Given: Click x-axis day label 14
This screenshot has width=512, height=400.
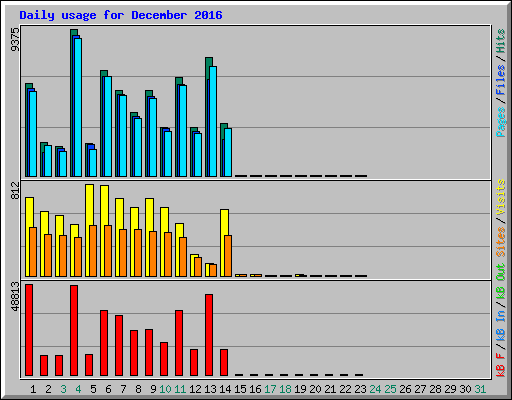Looking at the screenshot, I should pyautogui.click(x=225, y=389).
